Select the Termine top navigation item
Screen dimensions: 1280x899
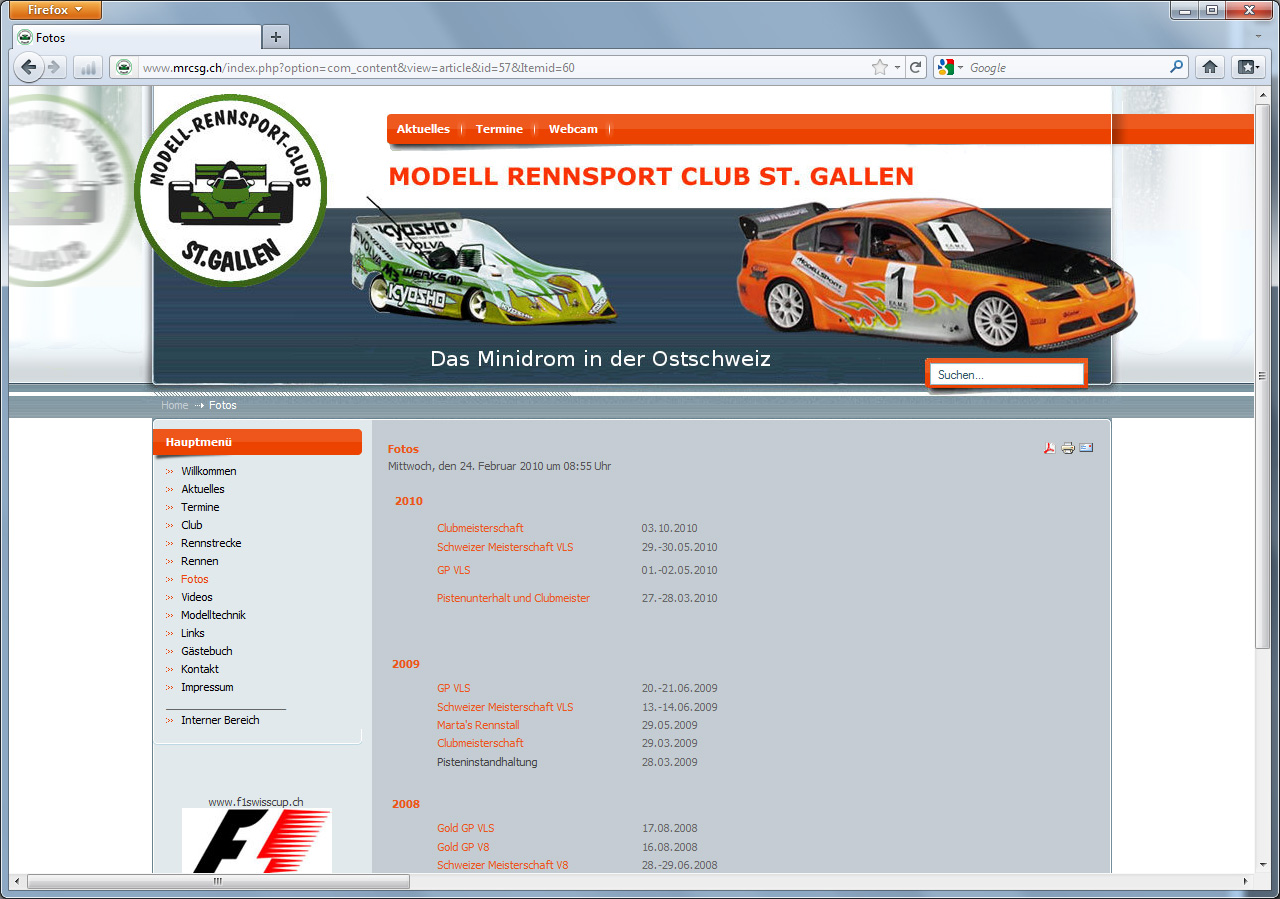499,129
